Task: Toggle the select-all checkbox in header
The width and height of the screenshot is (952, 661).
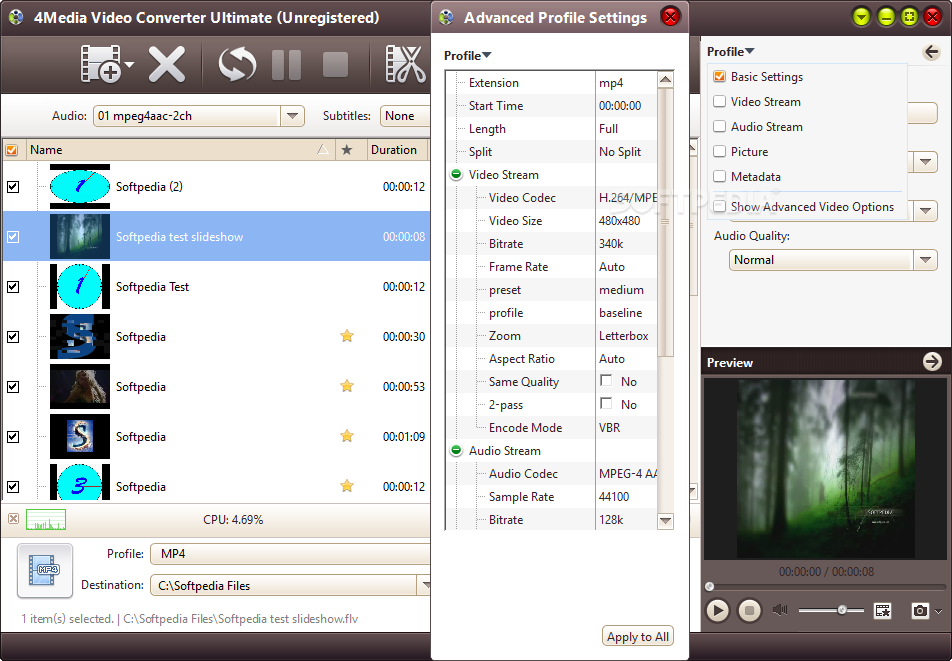Action: [x=12, y=150]
